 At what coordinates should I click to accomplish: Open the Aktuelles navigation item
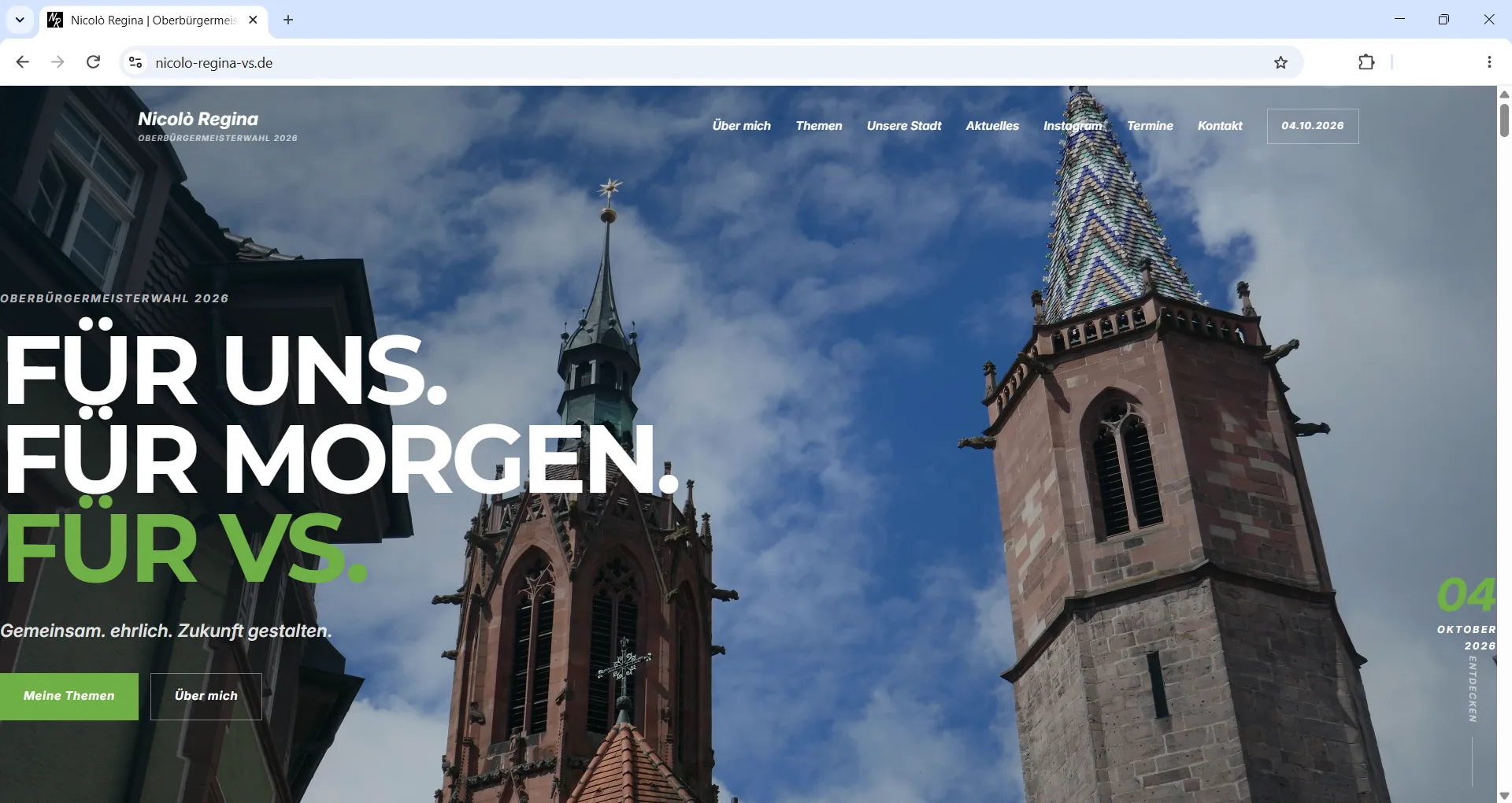click(992, 126)
